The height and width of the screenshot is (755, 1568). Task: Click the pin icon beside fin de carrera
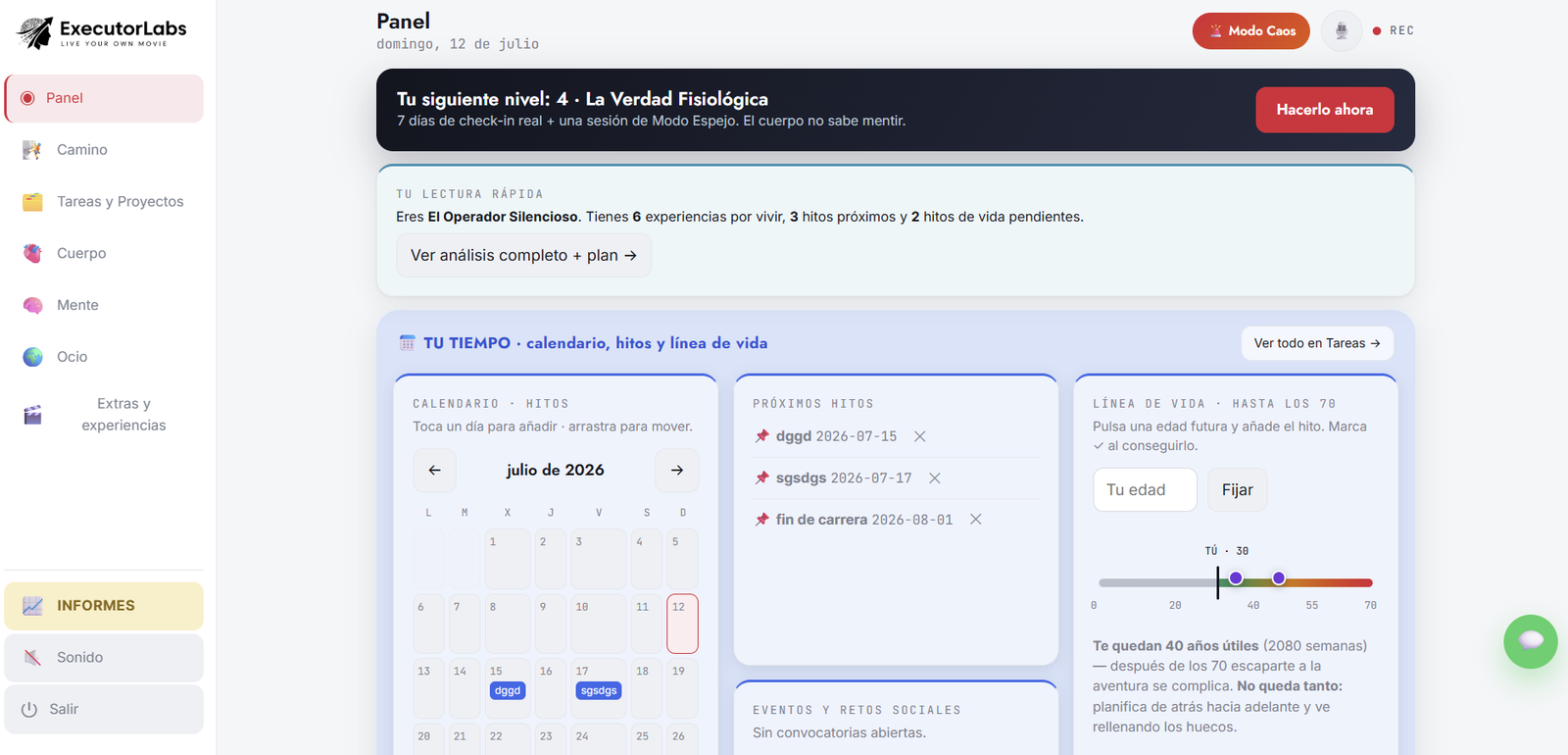tap(761, 520)
